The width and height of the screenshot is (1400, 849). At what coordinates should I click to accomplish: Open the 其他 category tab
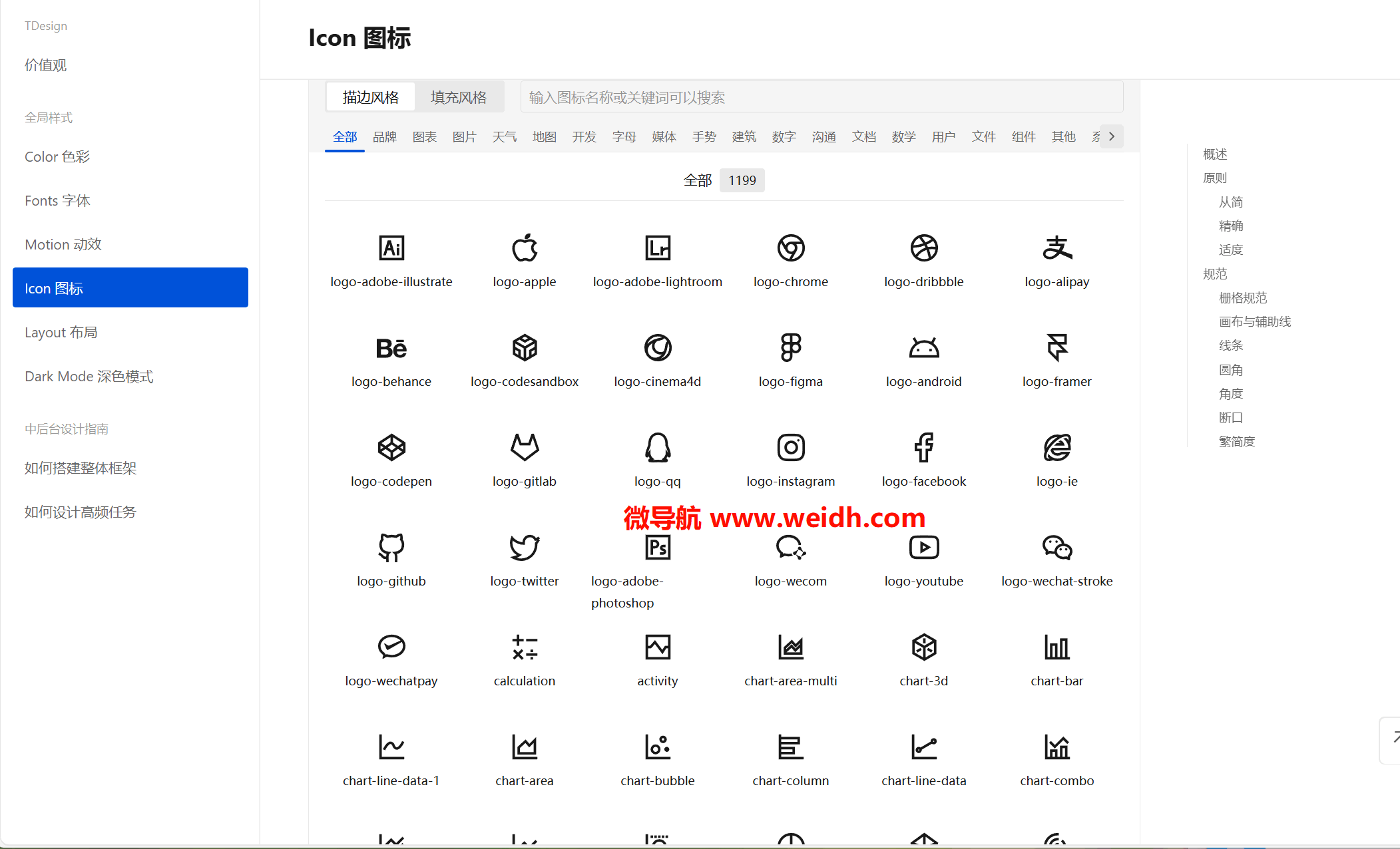click(x=1064, y=136)
